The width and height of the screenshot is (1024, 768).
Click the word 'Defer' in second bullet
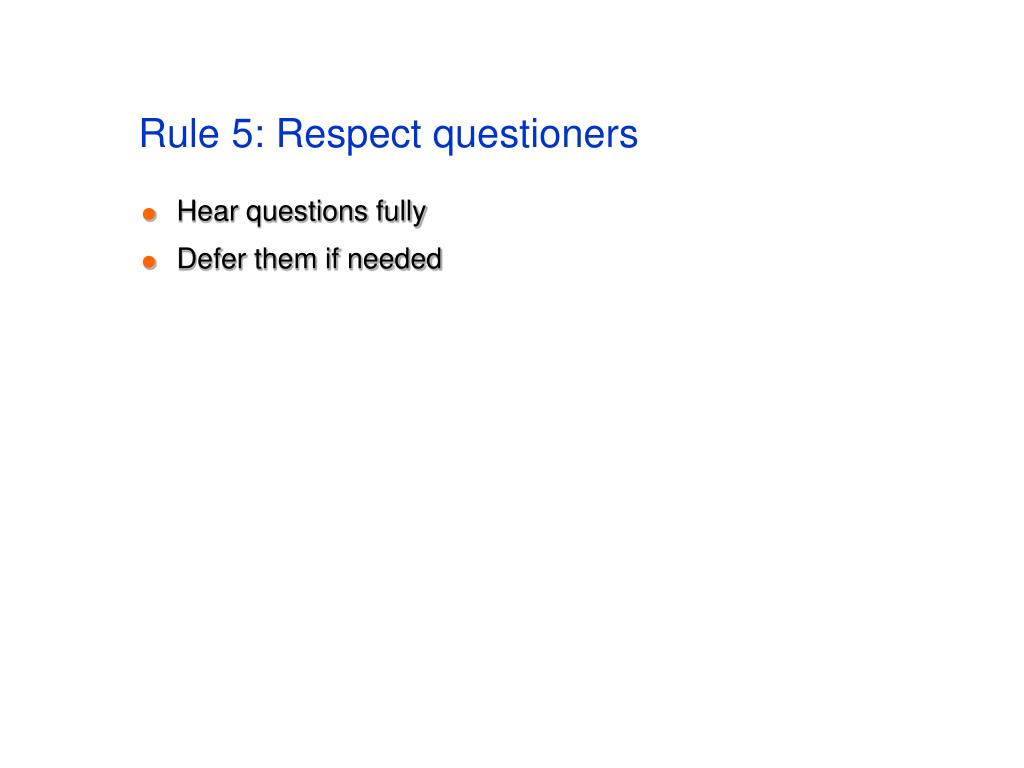(211, 259)
